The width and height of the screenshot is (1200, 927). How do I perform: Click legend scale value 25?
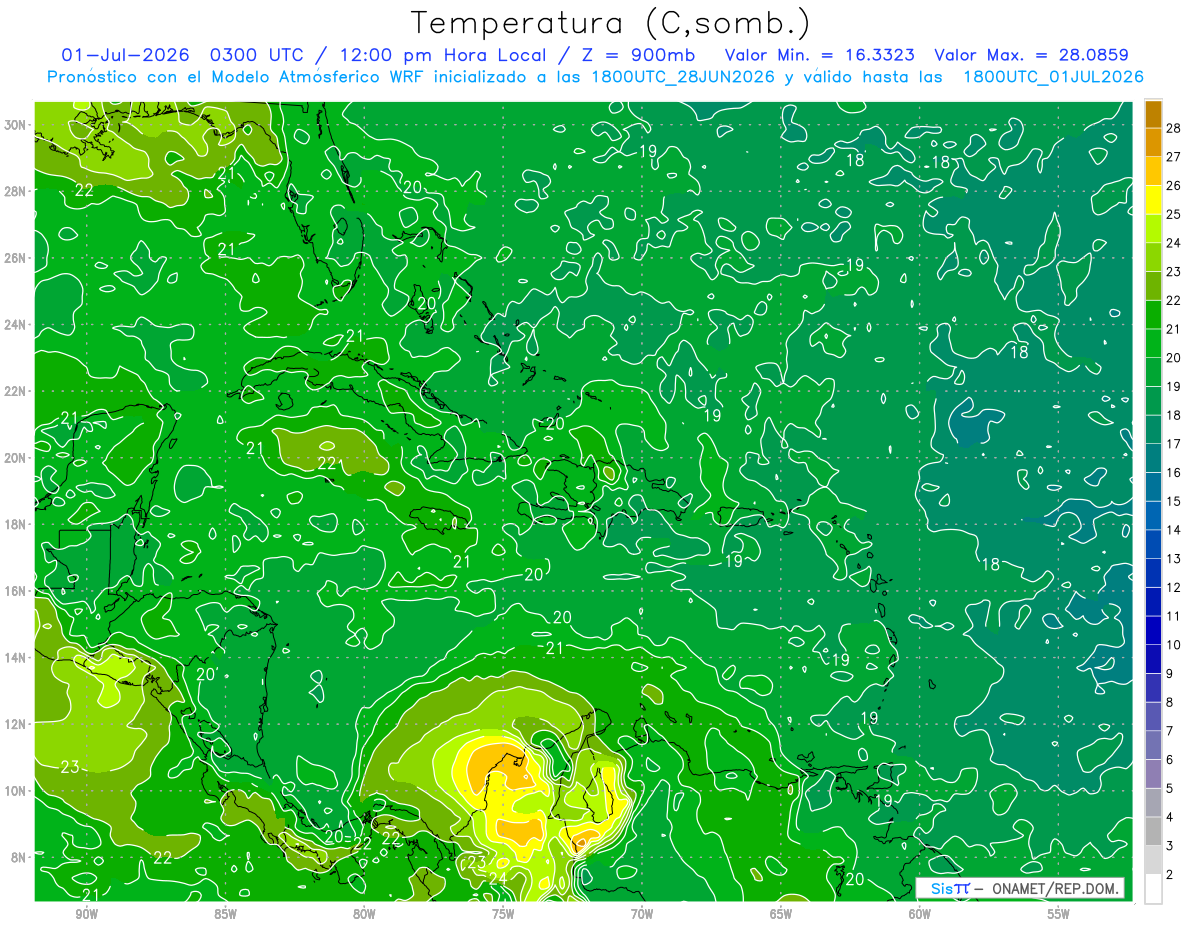point(1174,214)
